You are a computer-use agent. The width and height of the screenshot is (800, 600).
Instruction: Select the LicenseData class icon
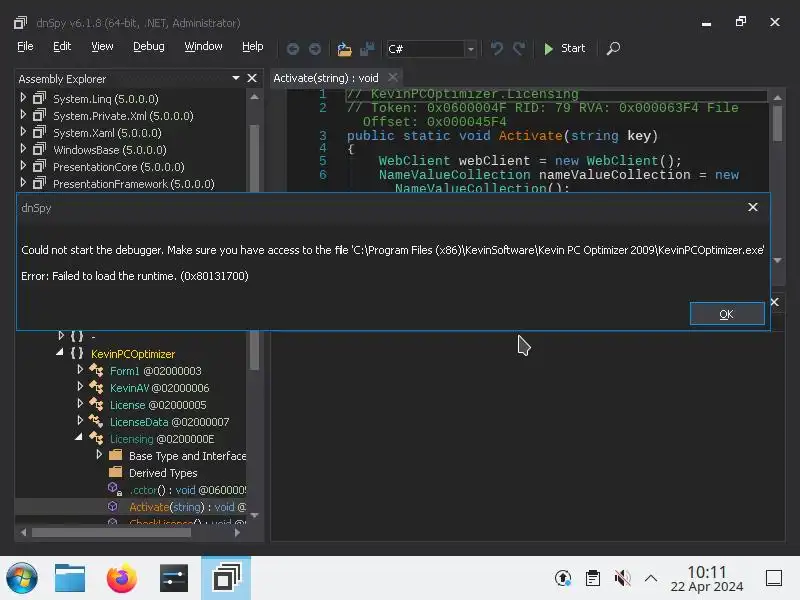96,421
